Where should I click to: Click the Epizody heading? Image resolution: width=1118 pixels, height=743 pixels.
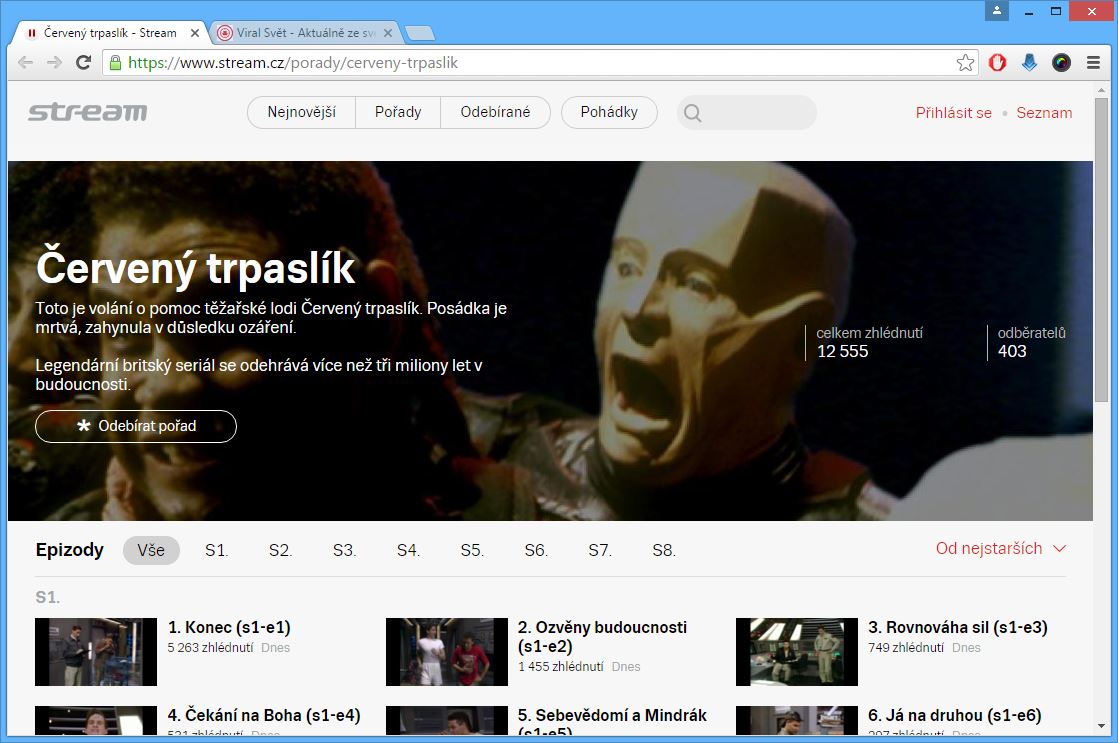(70, 550)
